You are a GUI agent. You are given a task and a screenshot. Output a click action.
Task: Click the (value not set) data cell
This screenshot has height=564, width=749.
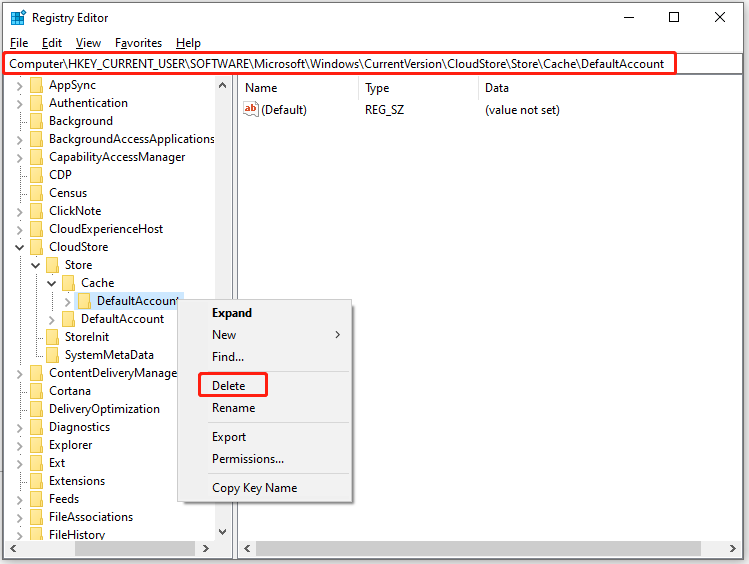click(x=522, y=110)
